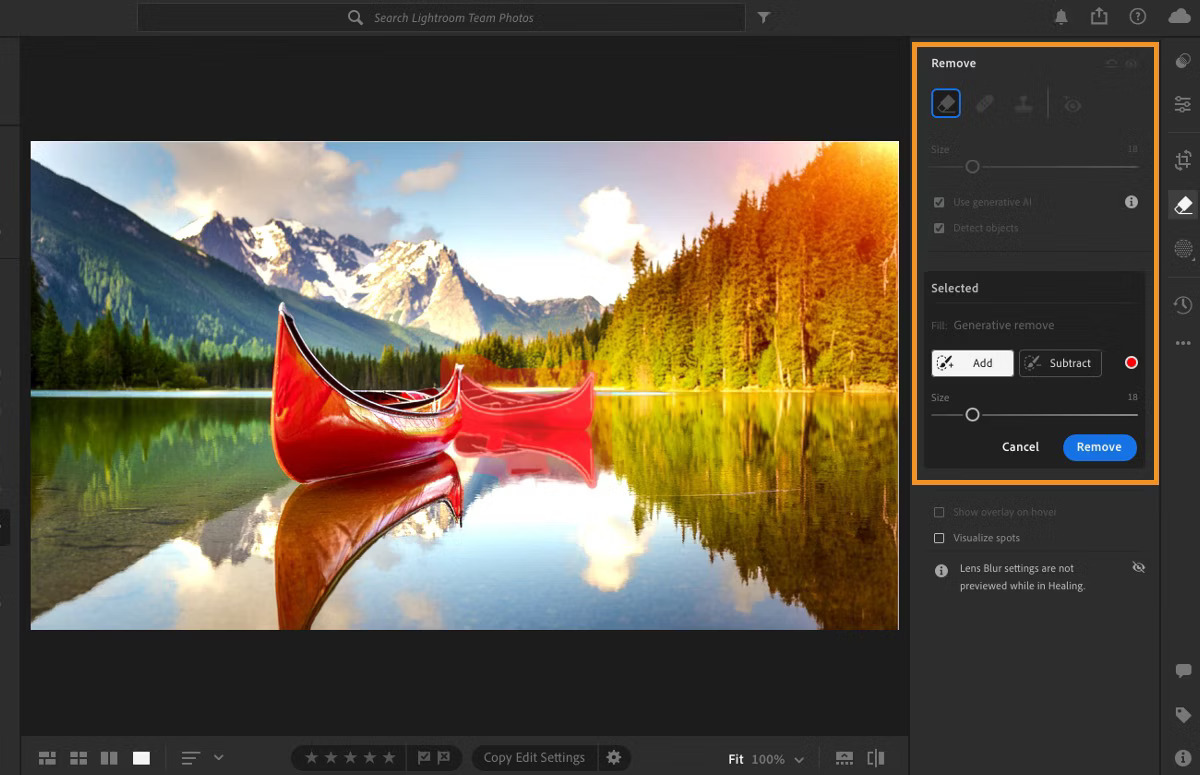Select the Crop and Rotate tool
1200x775 pixels.
pyautogui.click(x=1183, y=160)
